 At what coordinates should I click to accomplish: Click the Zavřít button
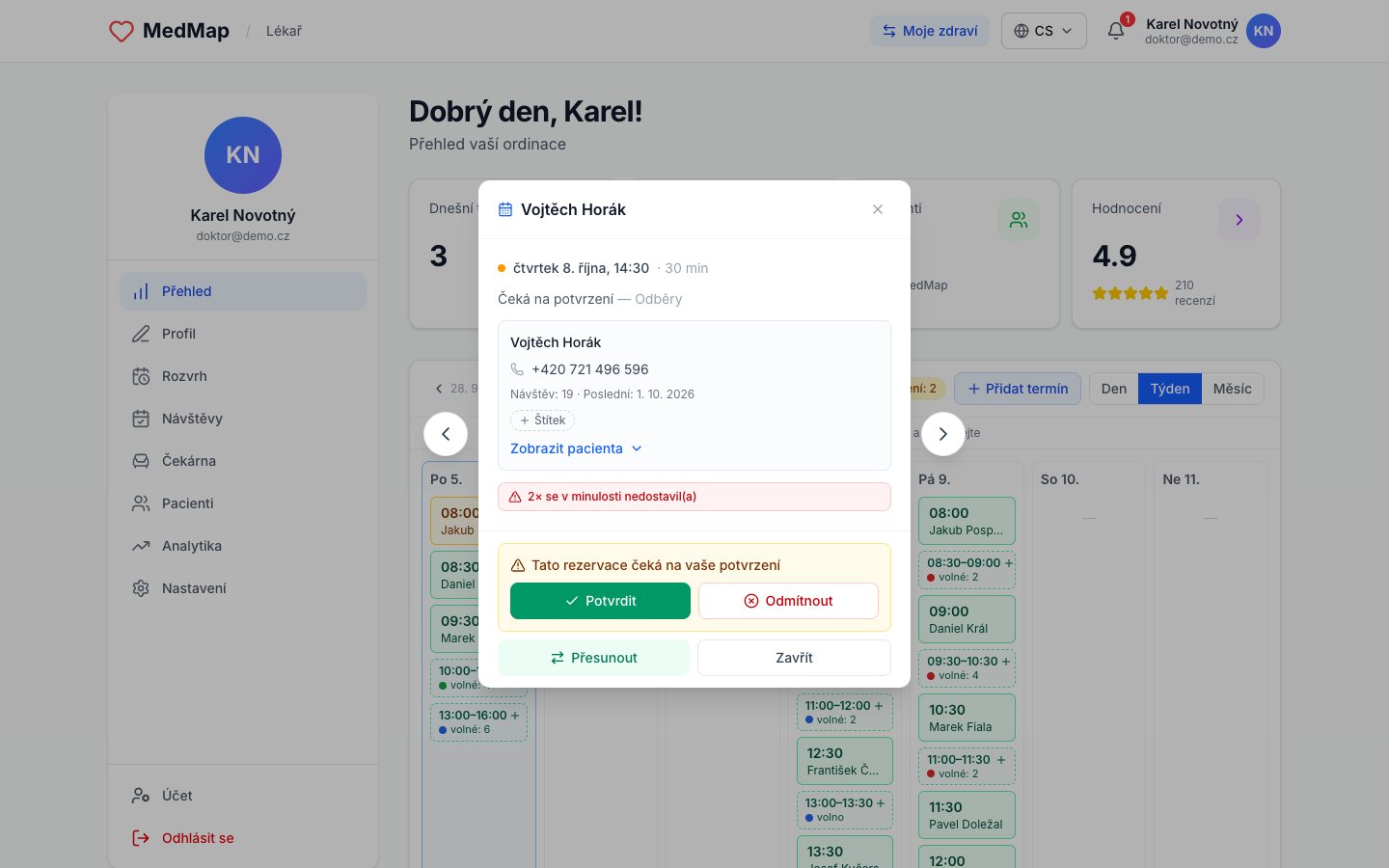[794, 658]
